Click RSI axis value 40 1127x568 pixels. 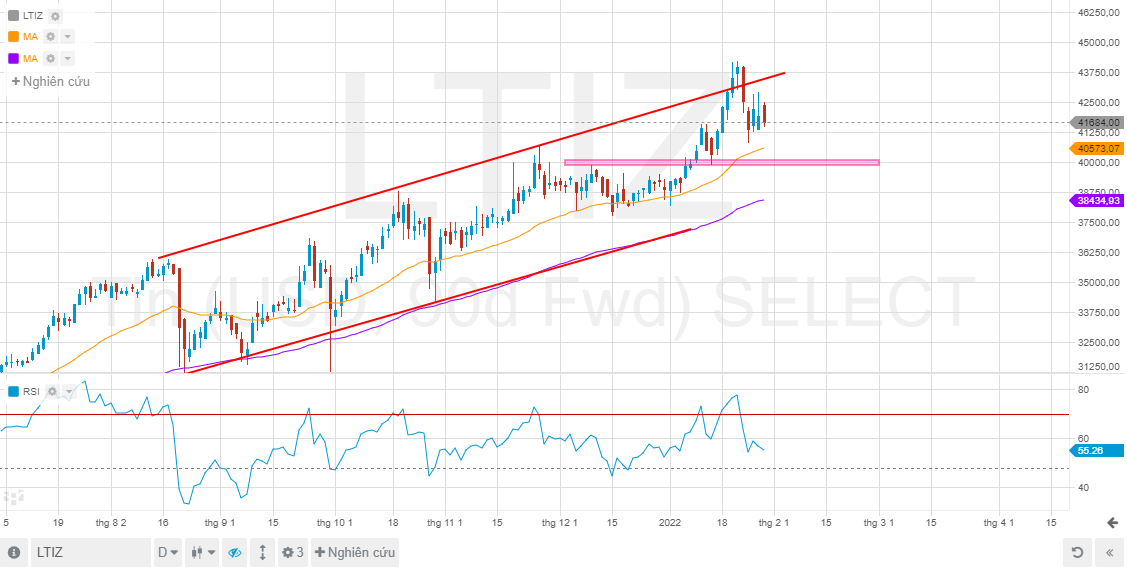coord(1083,487)
